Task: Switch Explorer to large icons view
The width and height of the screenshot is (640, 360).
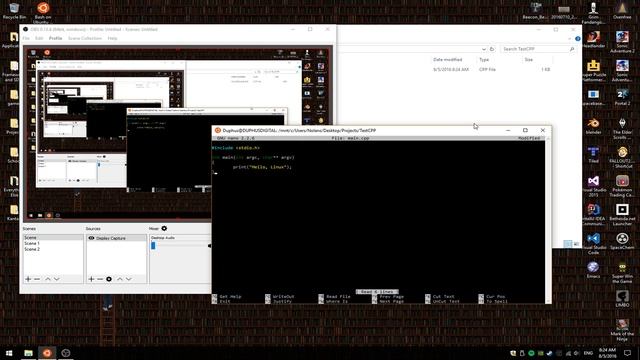Action: pyautogui.click(x=576, y=244)
